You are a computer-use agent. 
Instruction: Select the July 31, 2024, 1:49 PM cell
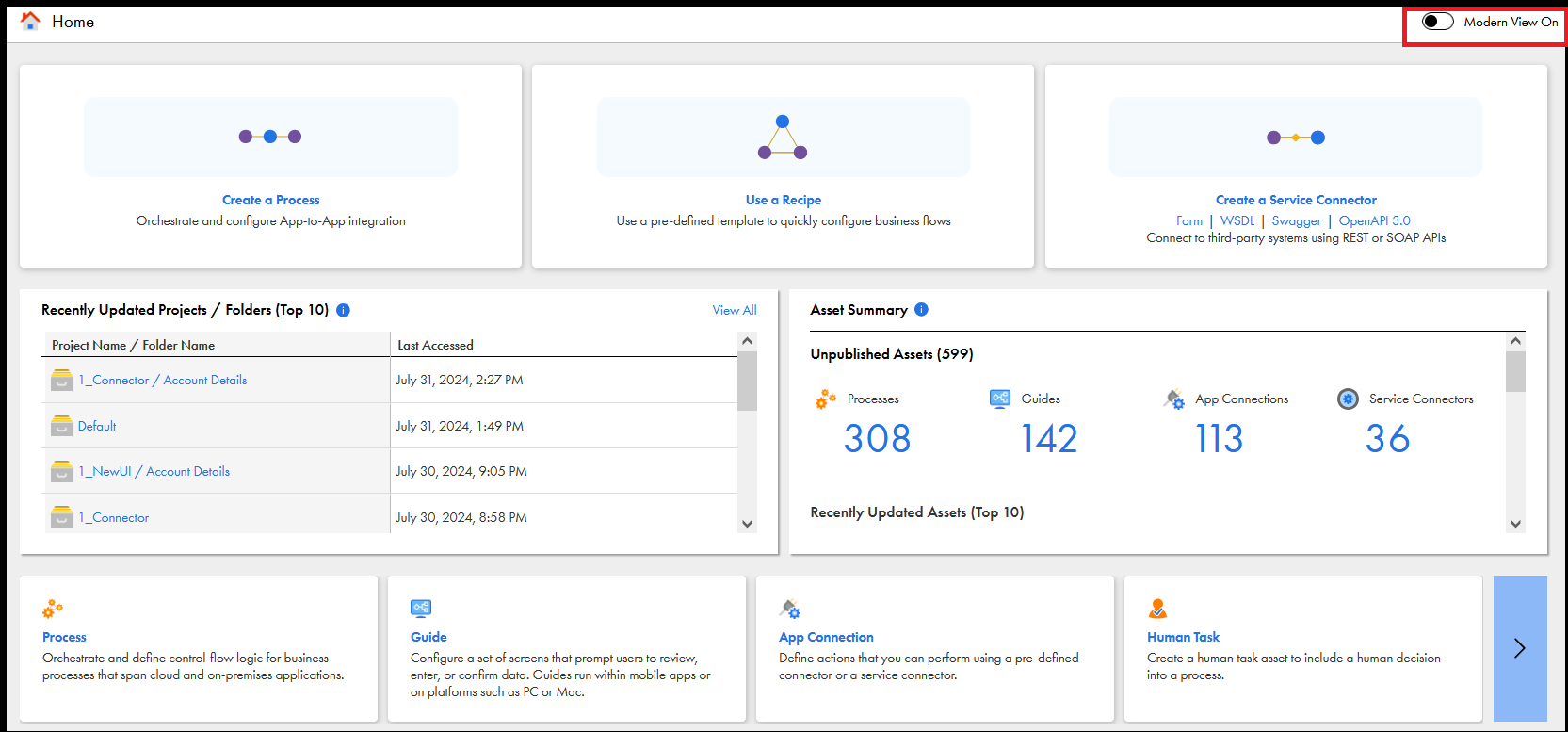tap(564, 426)
